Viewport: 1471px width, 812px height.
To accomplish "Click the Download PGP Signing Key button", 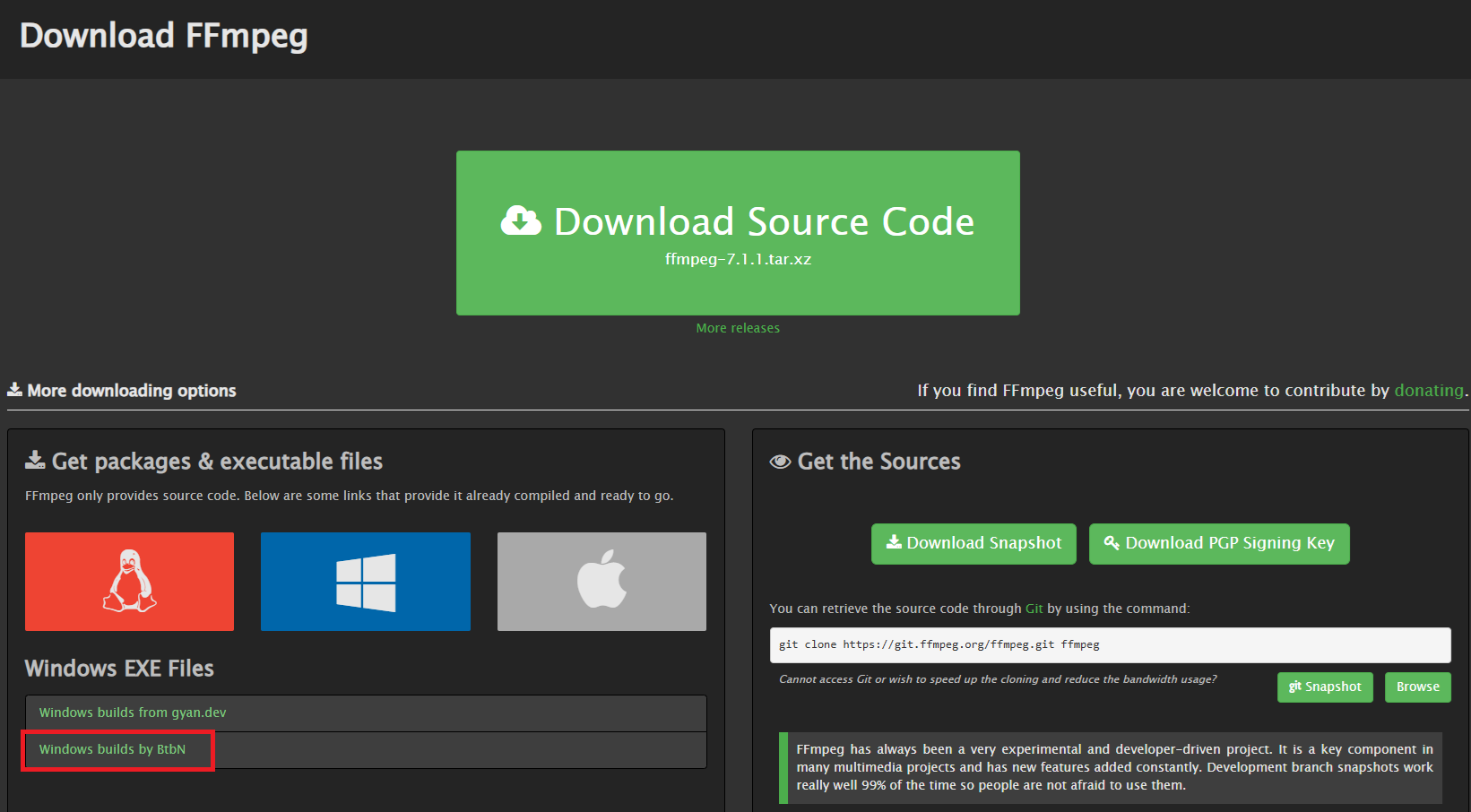I will coord(1219,543).
